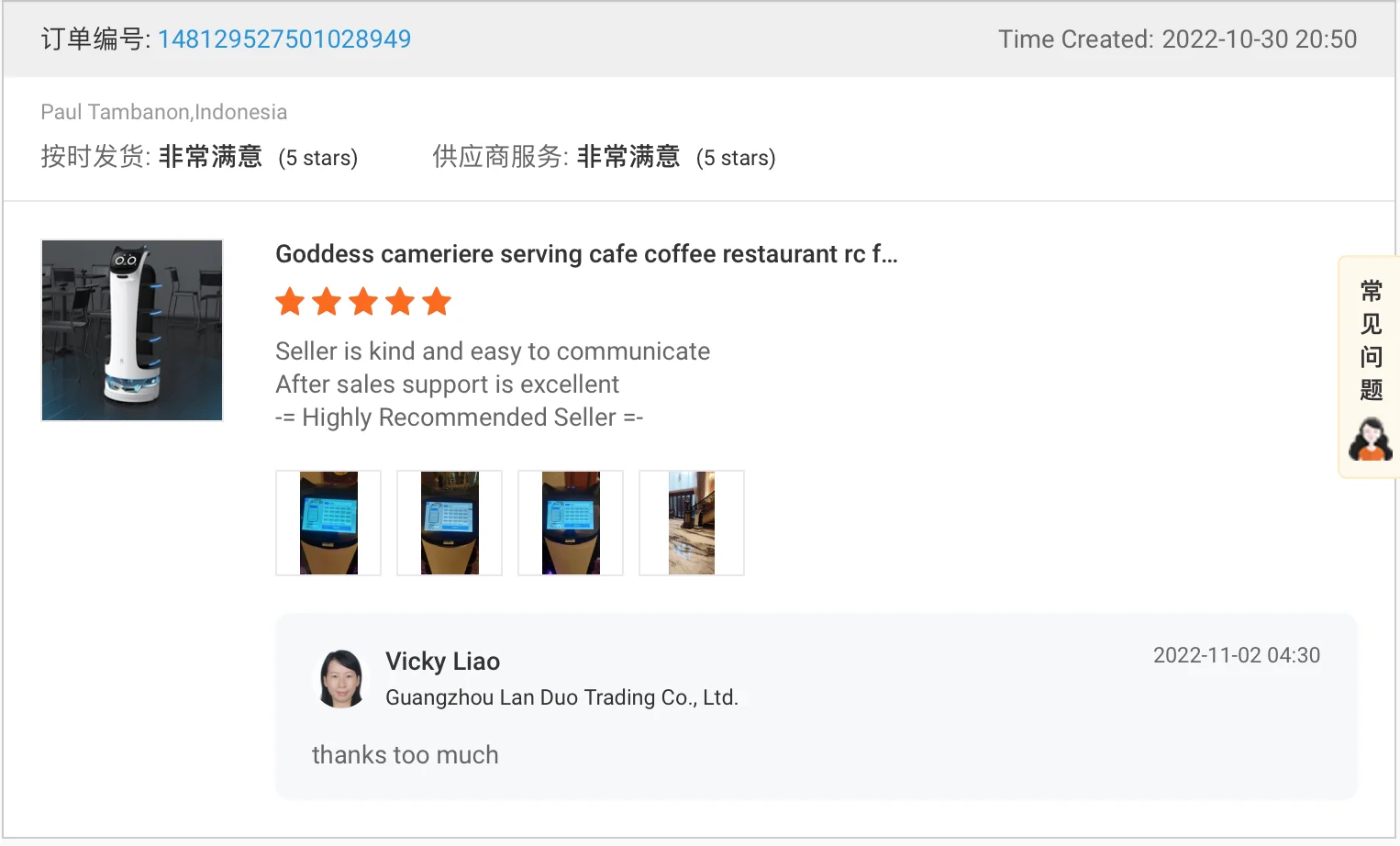Click the seller reply 'thanks too much'
This screenshot has height=846, width=1400.
point(406,755)
